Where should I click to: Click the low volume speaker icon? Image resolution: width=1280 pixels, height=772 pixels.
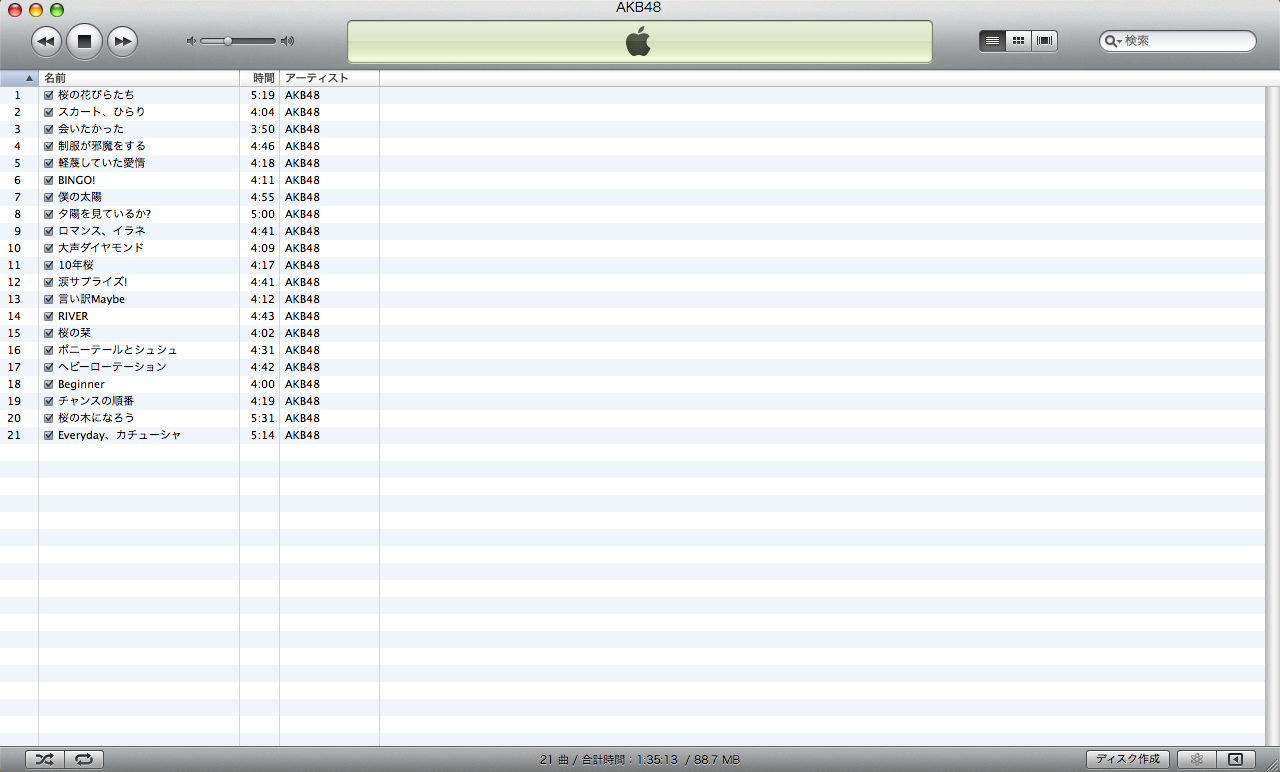191,41
